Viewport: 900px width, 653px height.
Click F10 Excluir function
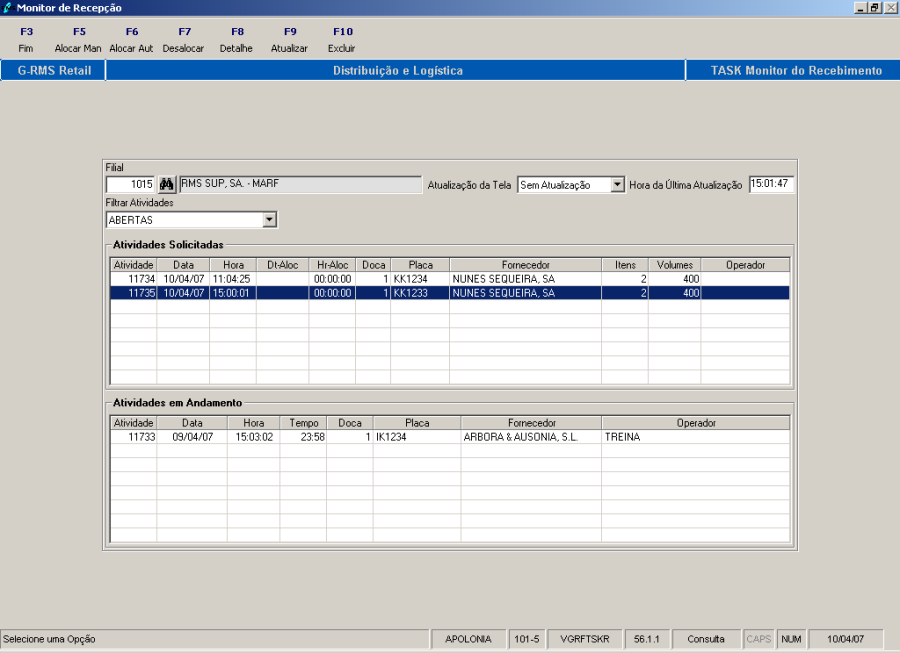coord(342,40)
